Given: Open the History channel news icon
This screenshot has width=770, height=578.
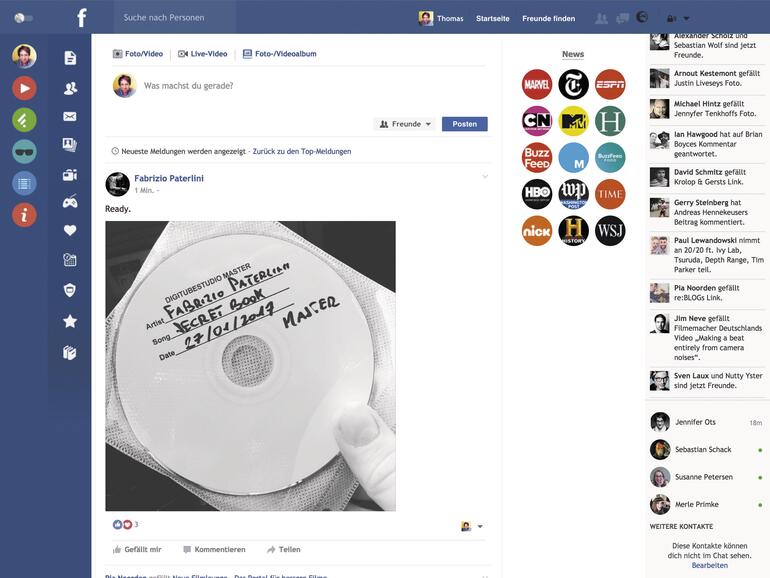Looking at the screenshot, I should pos(573,231).
